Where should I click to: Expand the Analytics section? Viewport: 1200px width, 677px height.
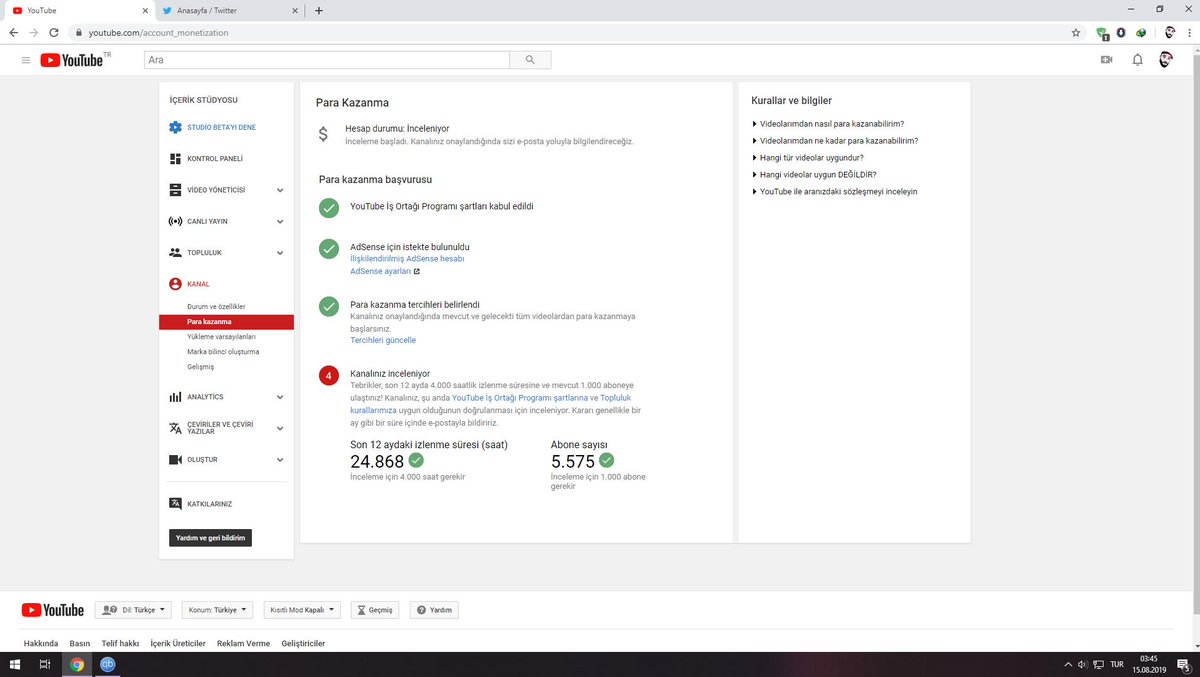coord(280,397)
